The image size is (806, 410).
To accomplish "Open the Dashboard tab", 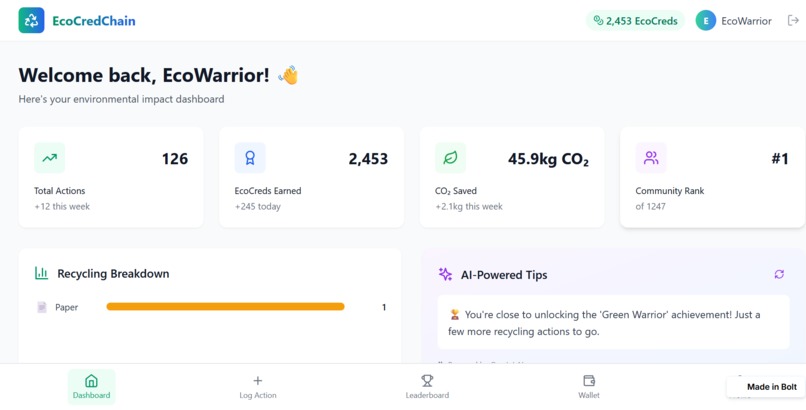I will (x=91, y=387).
